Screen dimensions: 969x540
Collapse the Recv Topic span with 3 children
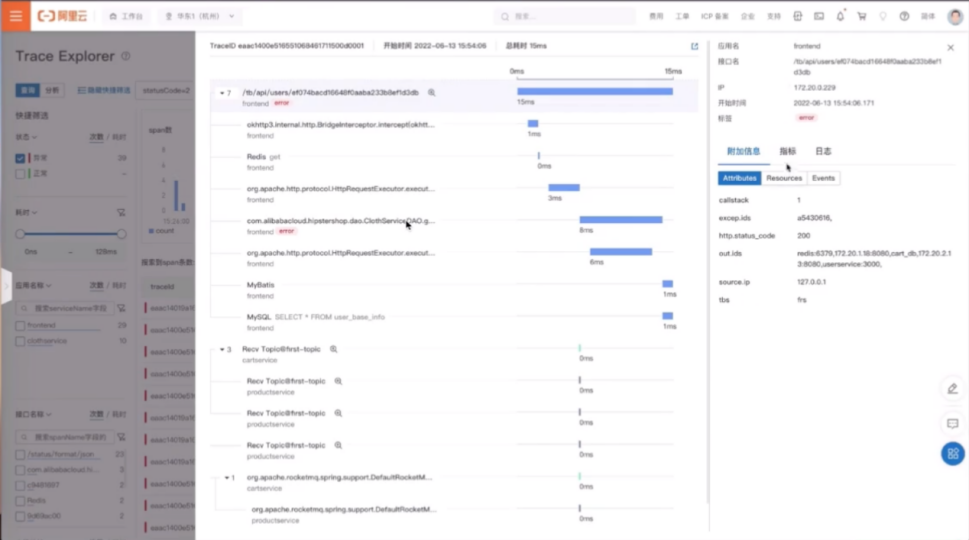221,350
